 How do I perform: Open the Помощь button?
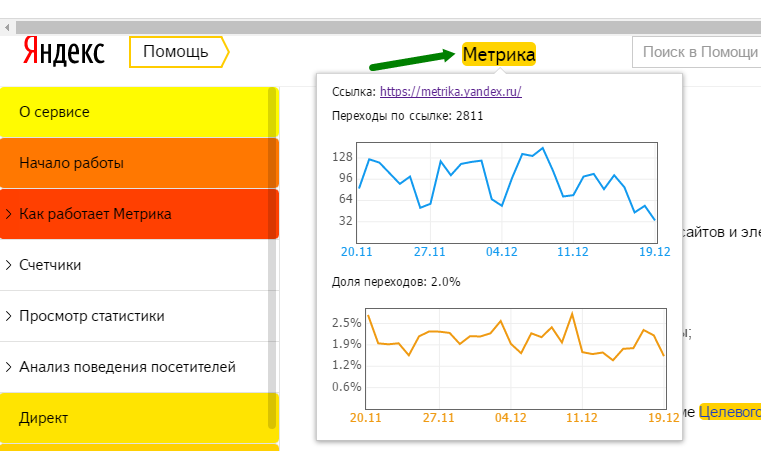click(x=179, y=51)
